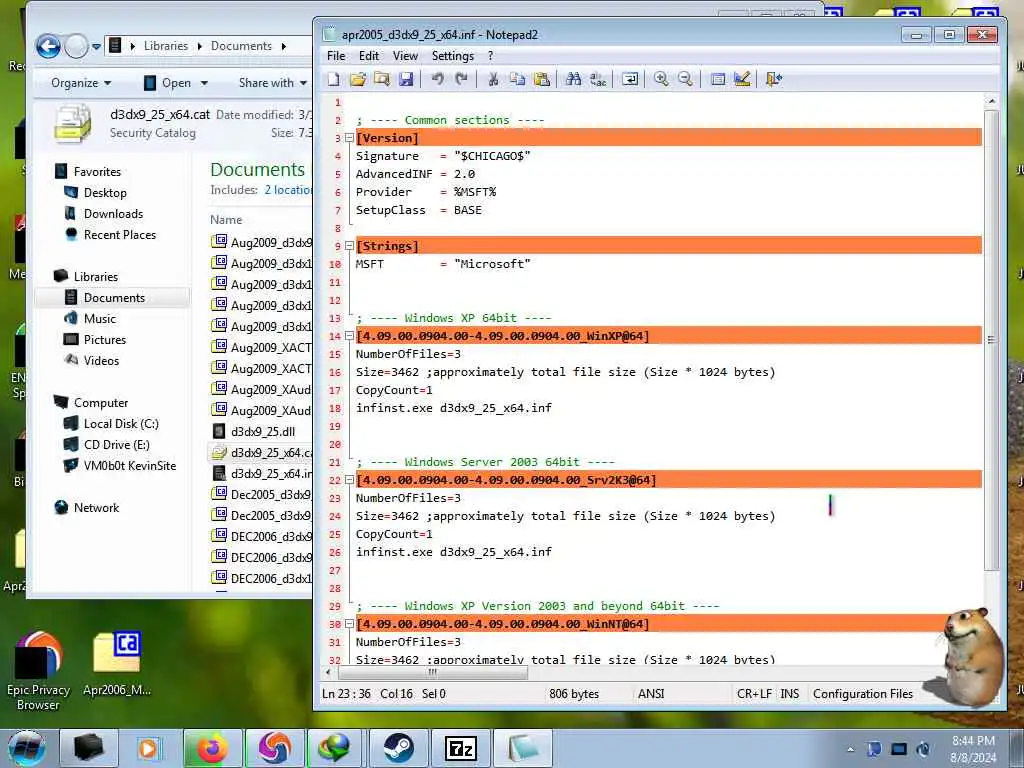The width and height of the screenshot is (1024, 768).
Task: Click the Redo arrow in Notepad2 toolbar
Action: tap(462, 80)
